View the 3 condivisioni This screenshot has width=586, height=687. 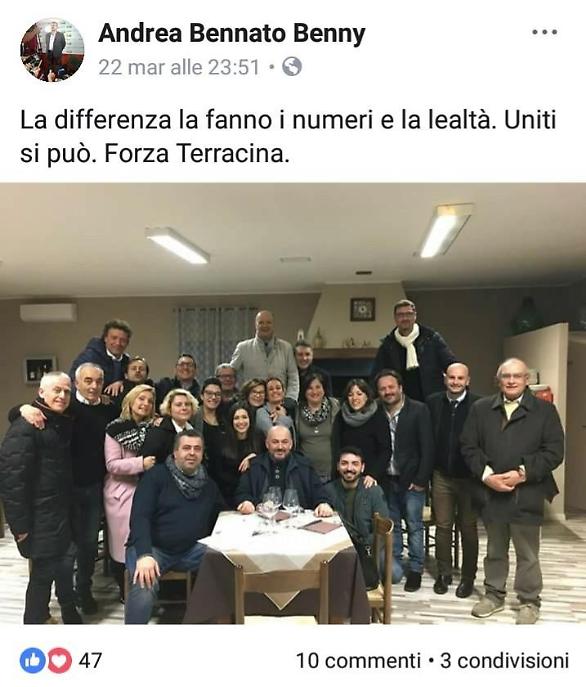pyautogui.click(x=504, y=661)
